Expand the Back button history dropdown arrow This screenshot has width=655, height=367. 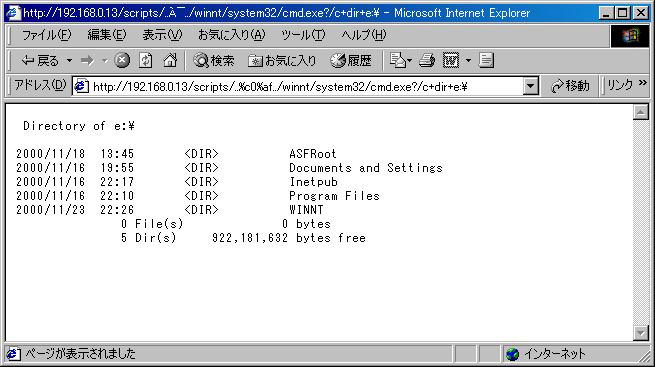coord(69,61)
